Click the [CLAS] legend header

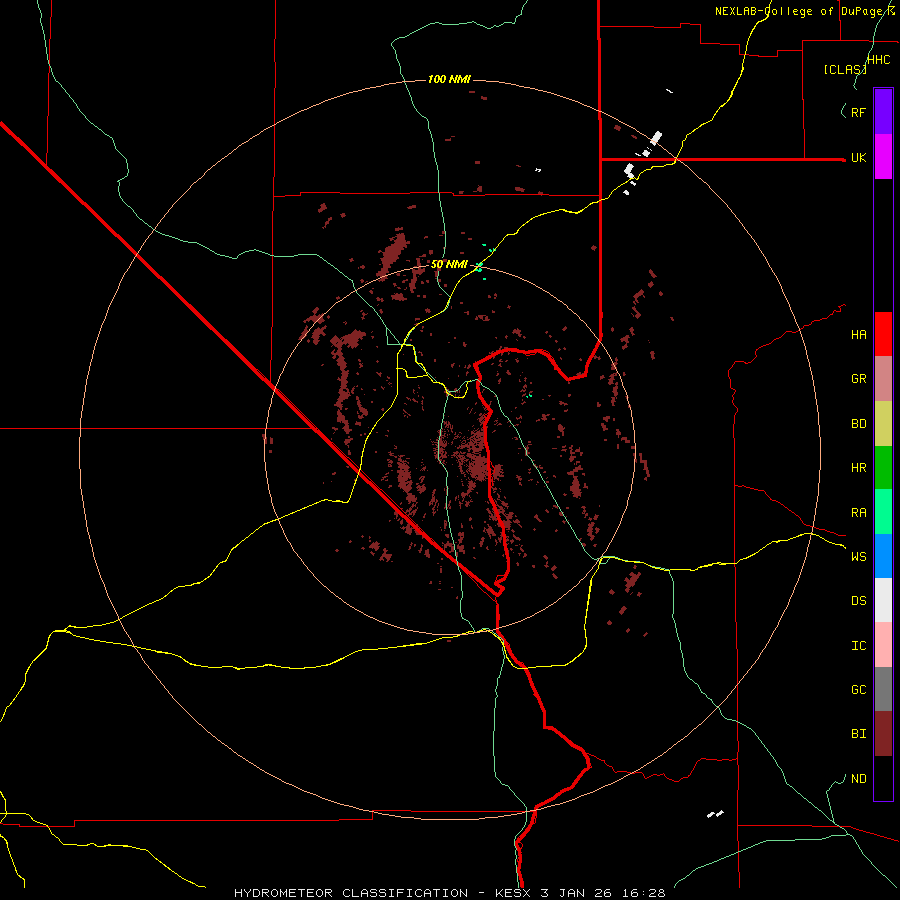[x=845, y=69]
